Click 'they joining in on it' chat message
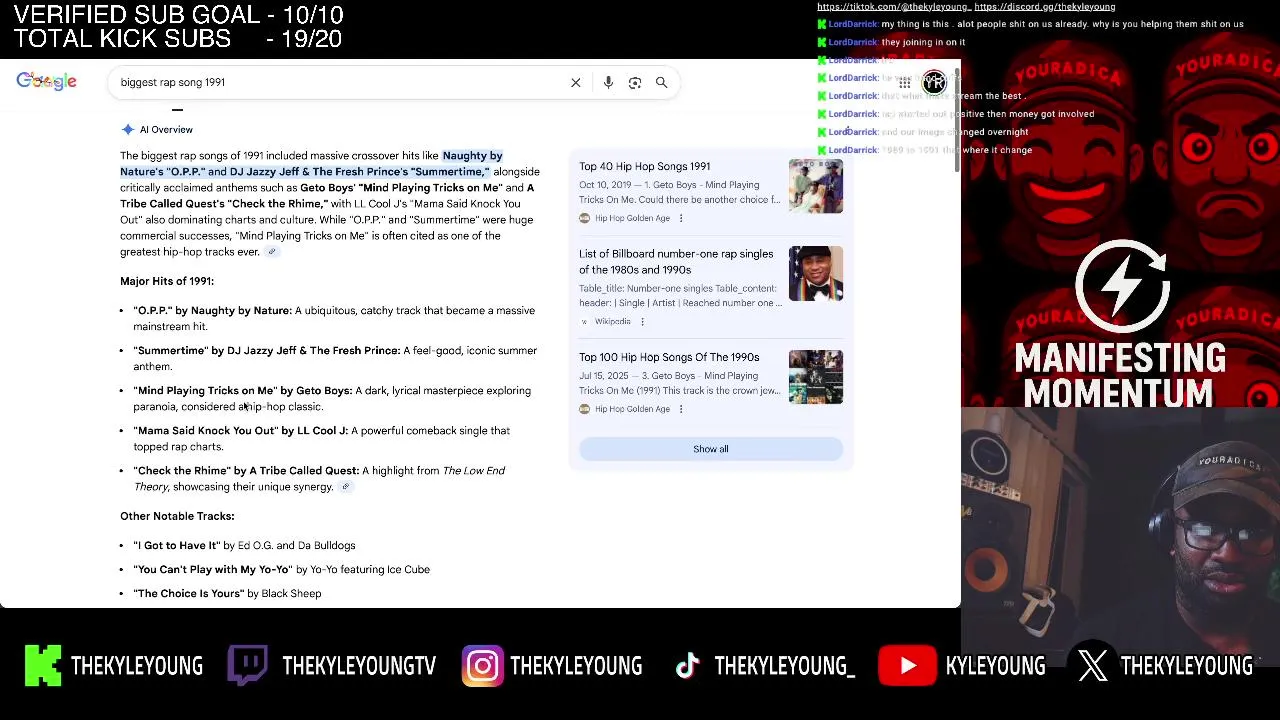 (x=923, y=42)
